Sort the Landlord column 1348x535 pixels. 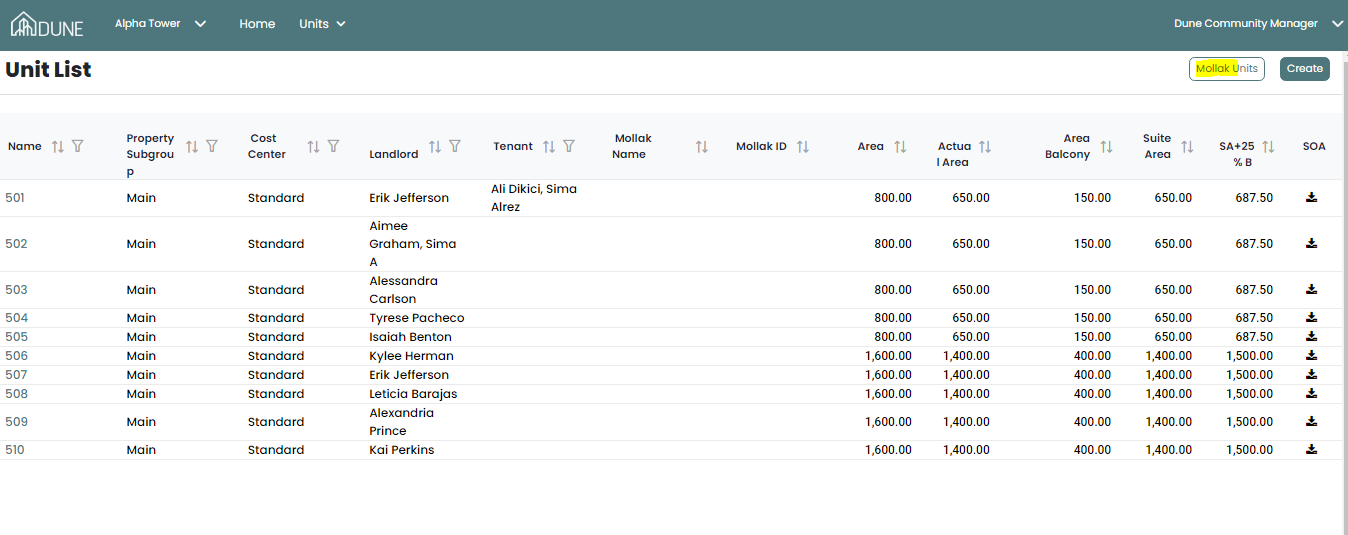[x=435, y=146]
